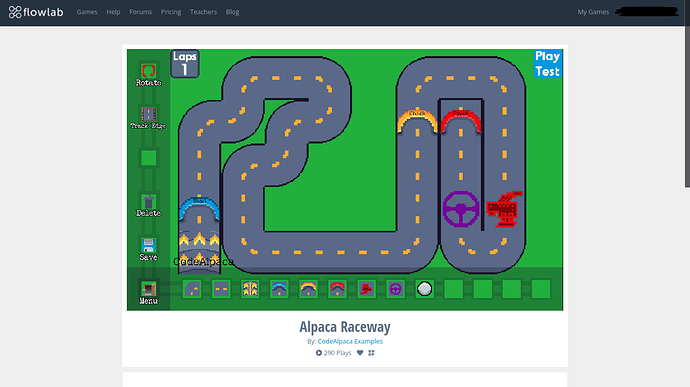Open the in-game Menu icon
Image resolution: width=690 pixels, height=387 pixels.
click(148, 289)
